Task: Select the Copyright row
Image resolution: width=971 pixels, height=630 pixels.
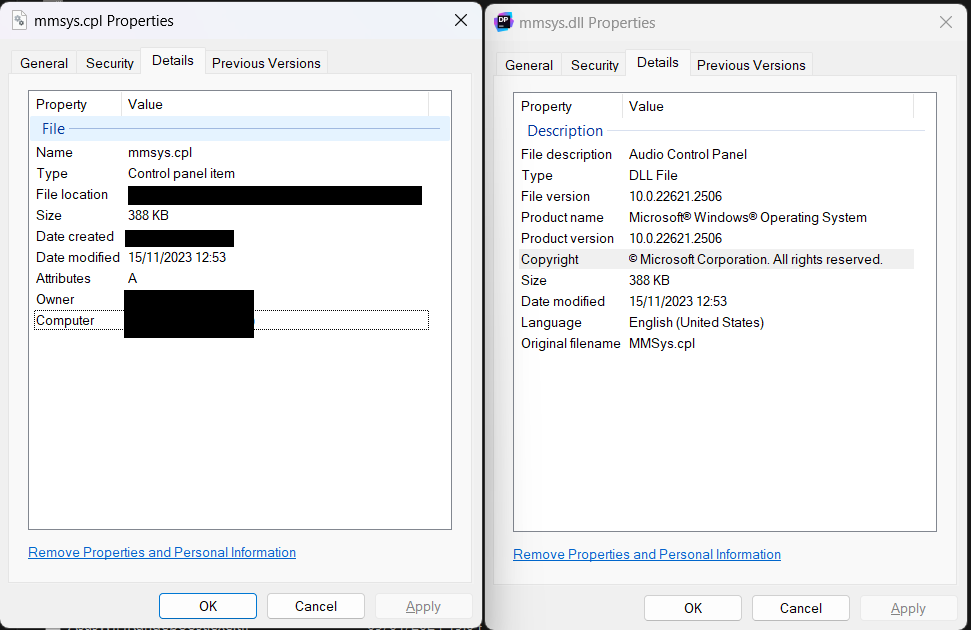Action: tap(716, 260)
